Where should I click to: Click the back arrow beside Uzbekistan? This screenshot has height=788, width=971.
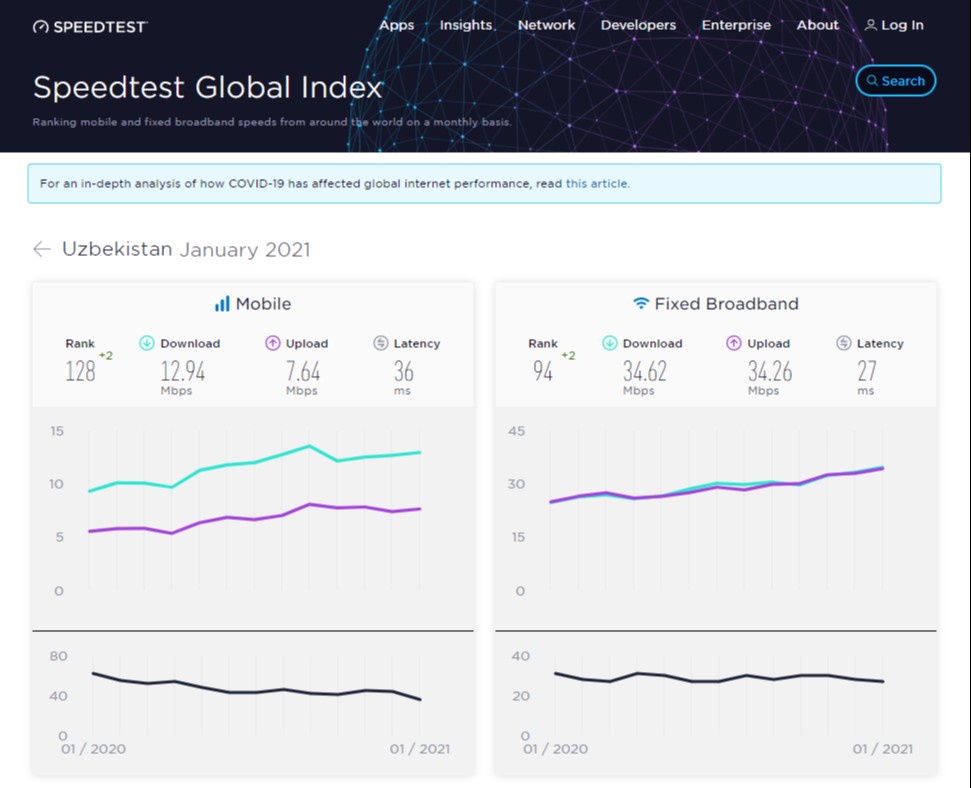[x=41, y=249]
